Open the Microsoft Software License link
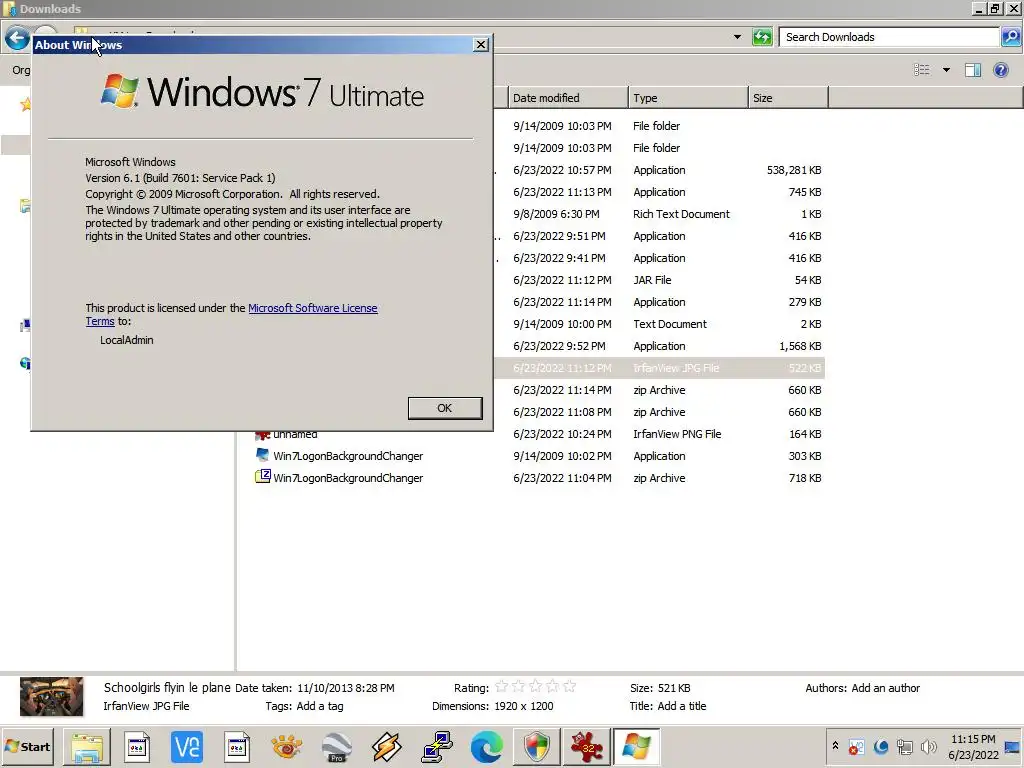Screen dimensions: 1024x768 tap(313, 308)
